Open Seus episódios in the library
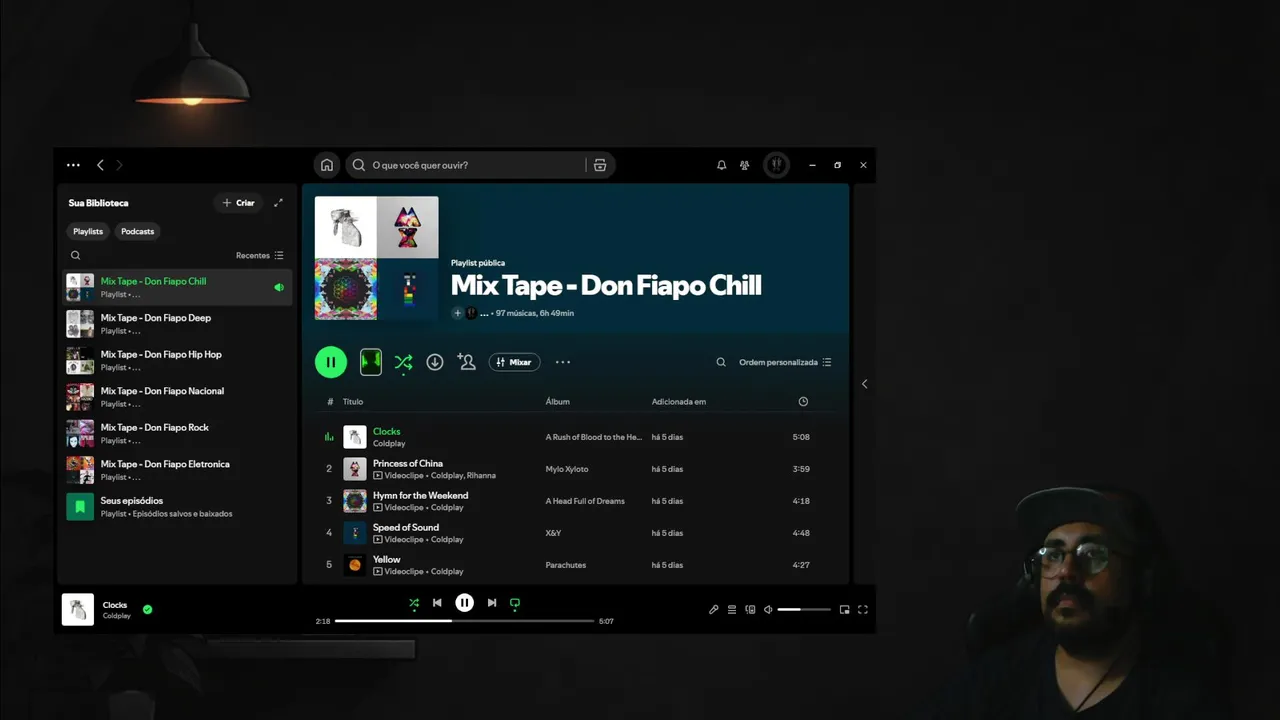The height and width of the screenshot is (720, 1280). tap(177, 506)
